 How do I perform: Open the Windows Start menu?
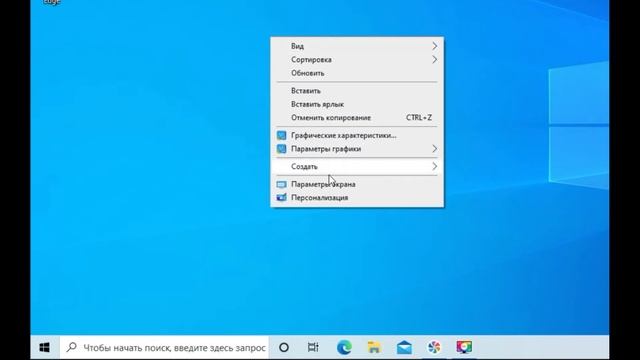tap(45, 347)
